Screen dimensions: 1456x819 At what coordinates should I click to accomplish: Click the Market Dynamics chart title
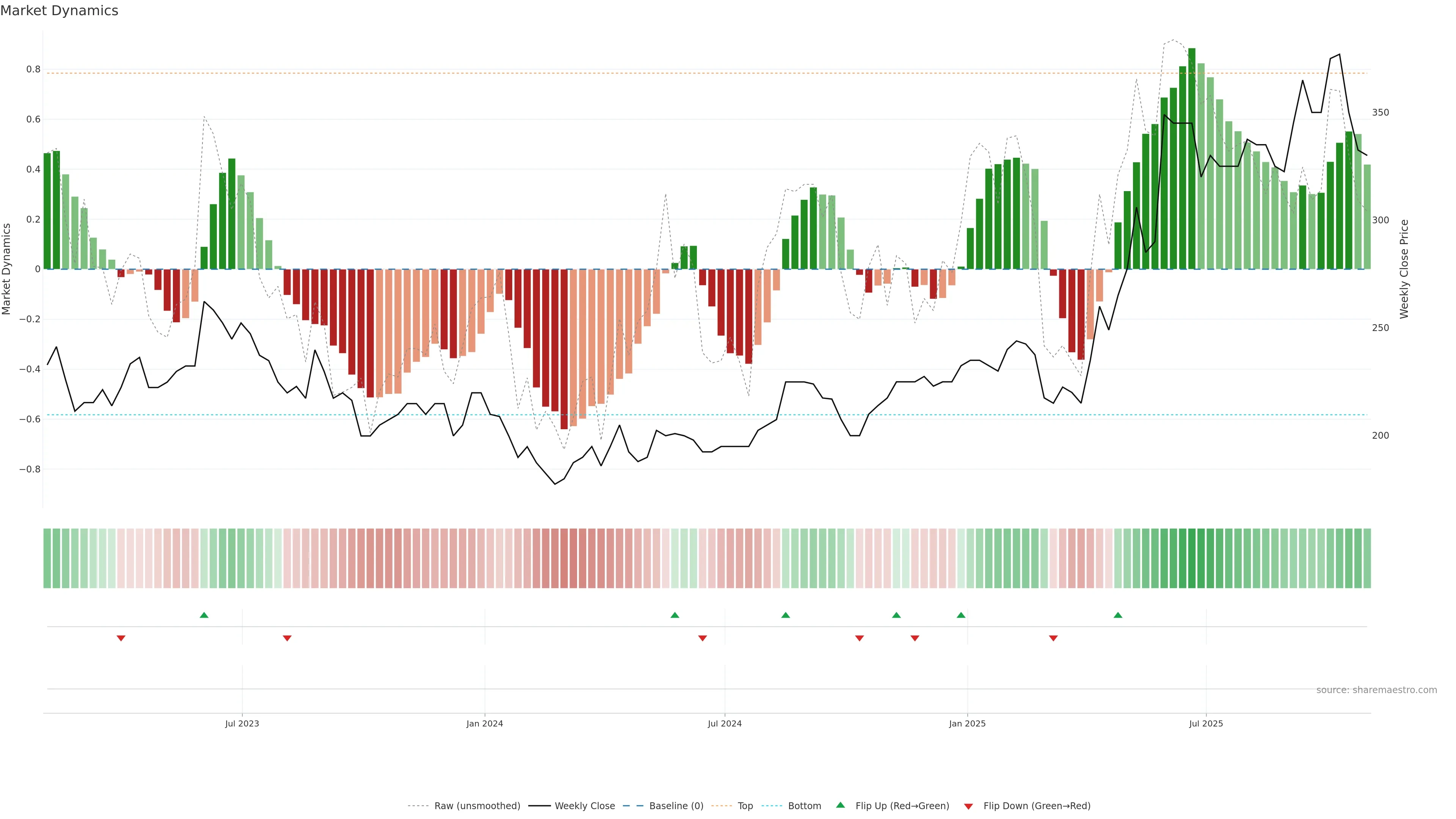click(60, 11)
